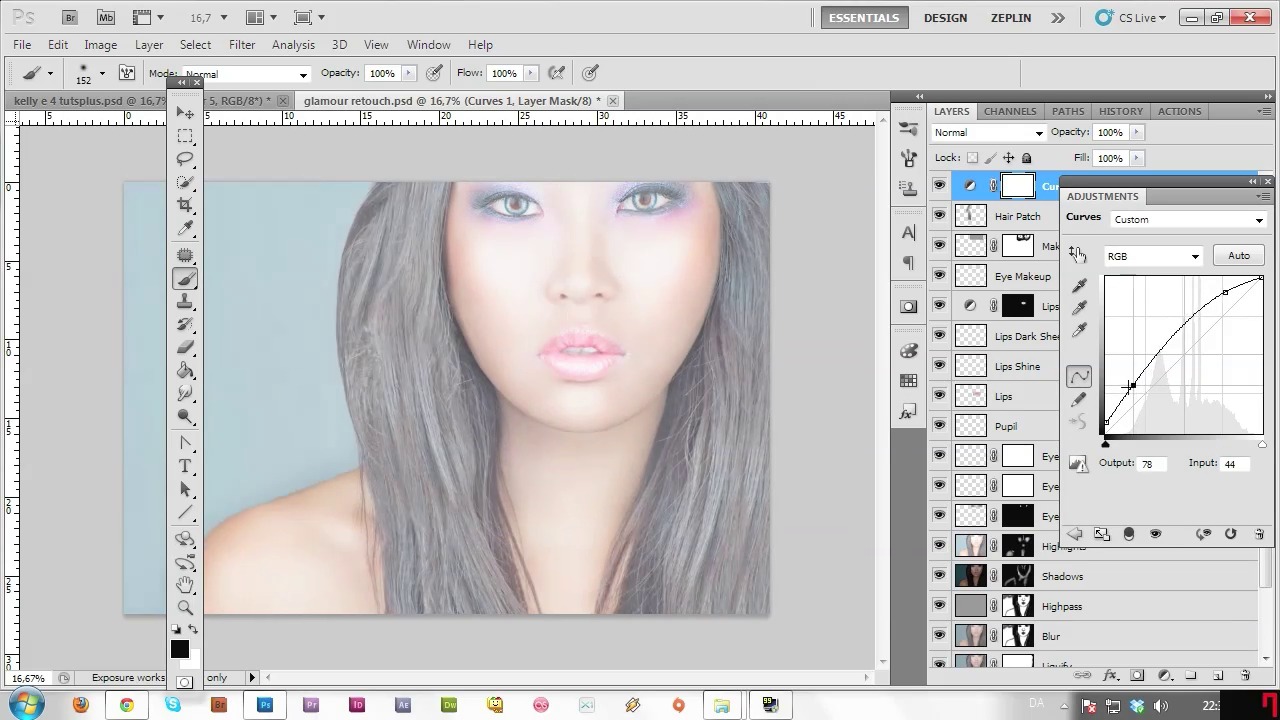Select the Clone Stamp tool

point(185,302)
